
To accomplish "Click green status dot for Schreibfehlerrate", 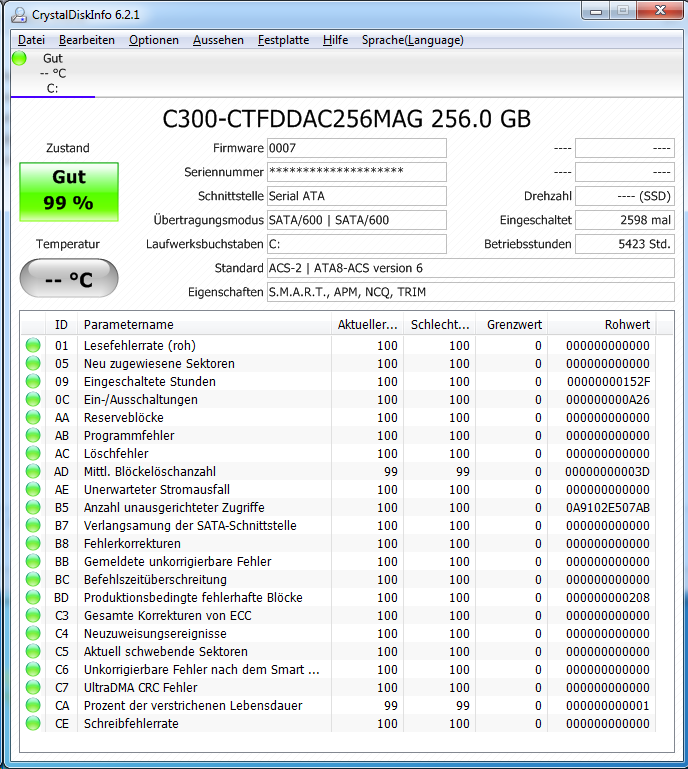I will (x=33, y=723).
